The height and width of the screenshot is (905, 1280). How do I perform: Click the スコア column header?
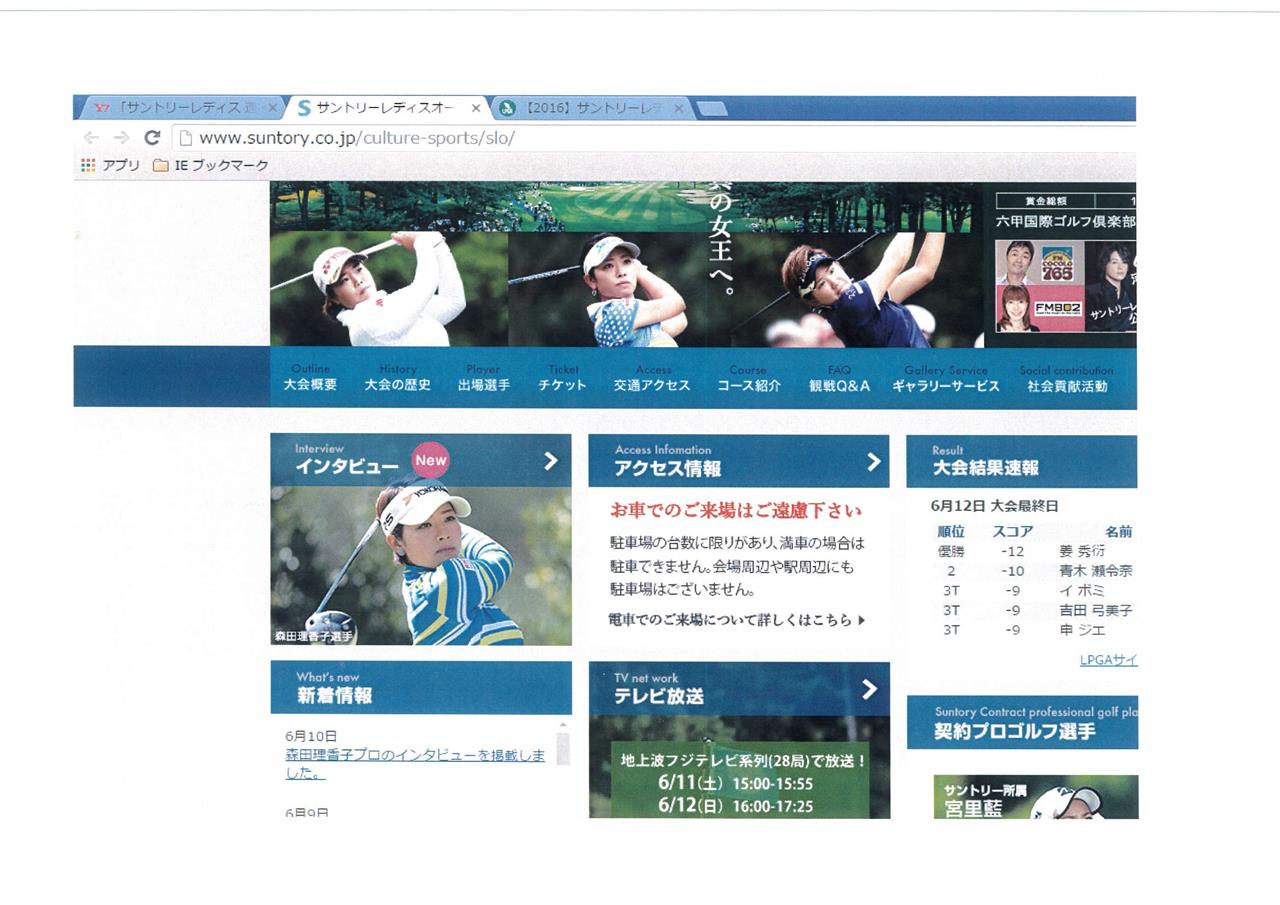pyautogui.click(x=1012, y=532)
